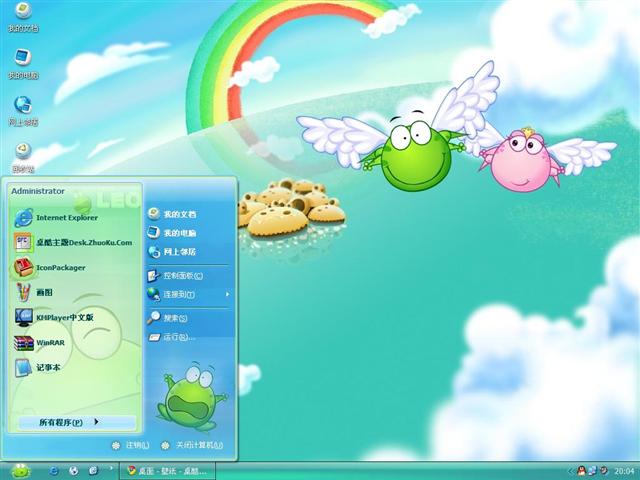Image resolution: width=640 pixels, height=480 pixels.
Task: Expand 连接到(T) submenu
Action: tap(188, 294)
